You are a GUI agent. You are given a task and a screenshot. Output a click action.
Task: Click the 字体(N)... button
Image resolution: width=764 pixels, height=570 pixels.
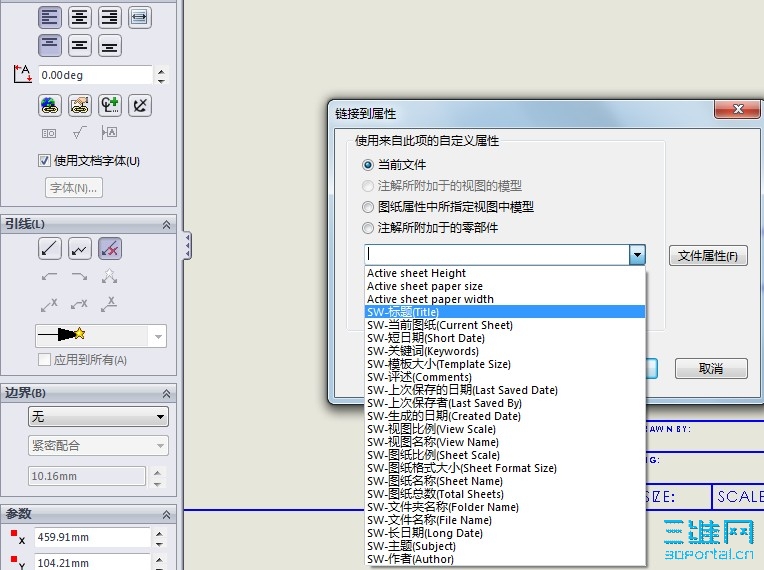[x=74, y=188]
